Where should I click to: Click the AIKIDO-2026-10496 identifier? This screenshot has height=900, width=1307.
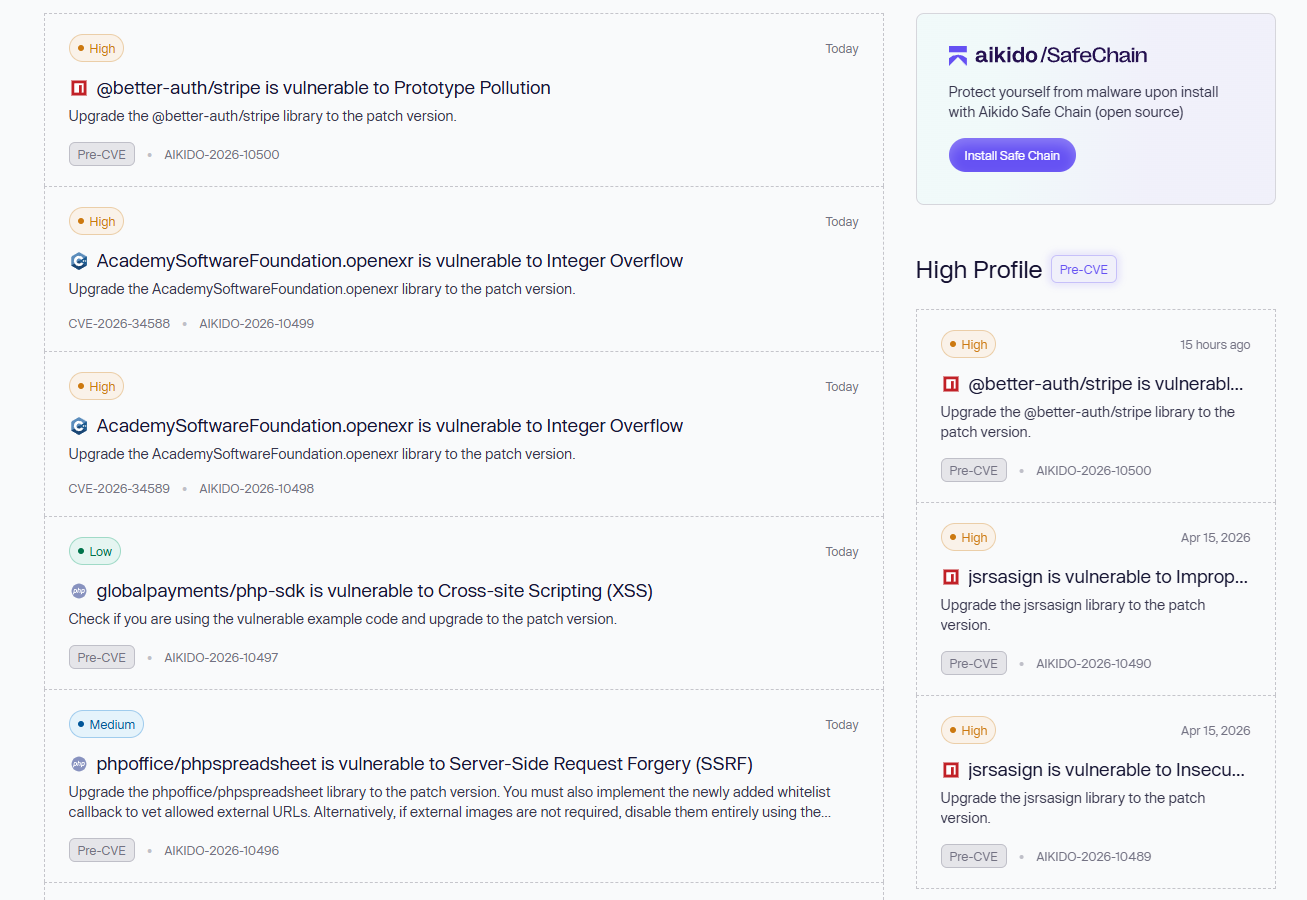[x=222, y=851]
